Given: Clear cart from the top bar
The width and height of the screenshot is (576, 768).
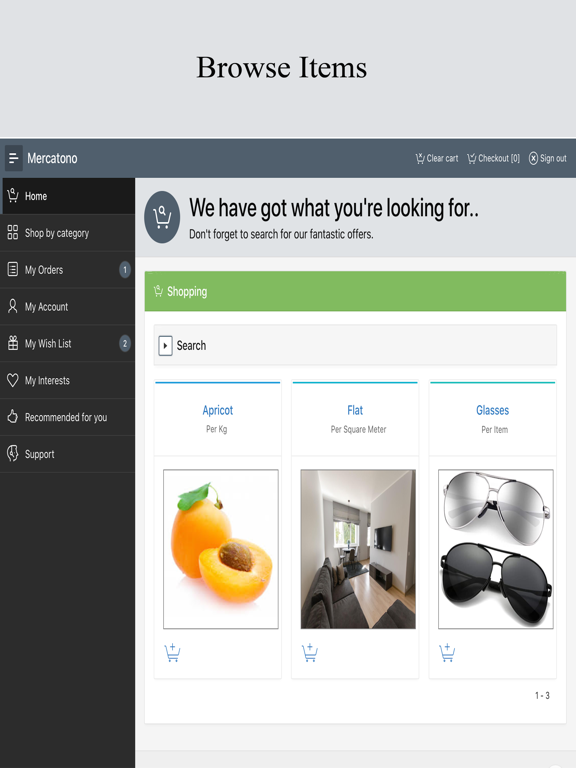Looking at the screenshot, I should coord(437,158).
